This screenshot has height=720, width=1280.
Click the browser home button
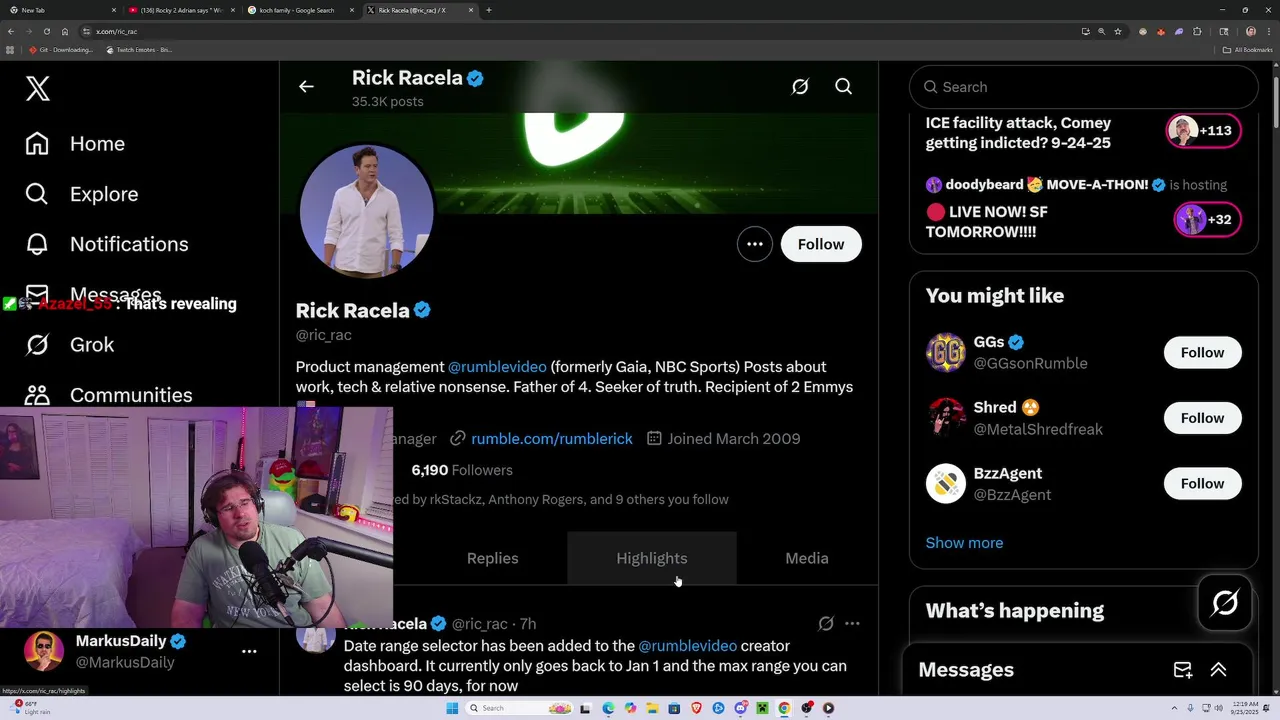65,31
